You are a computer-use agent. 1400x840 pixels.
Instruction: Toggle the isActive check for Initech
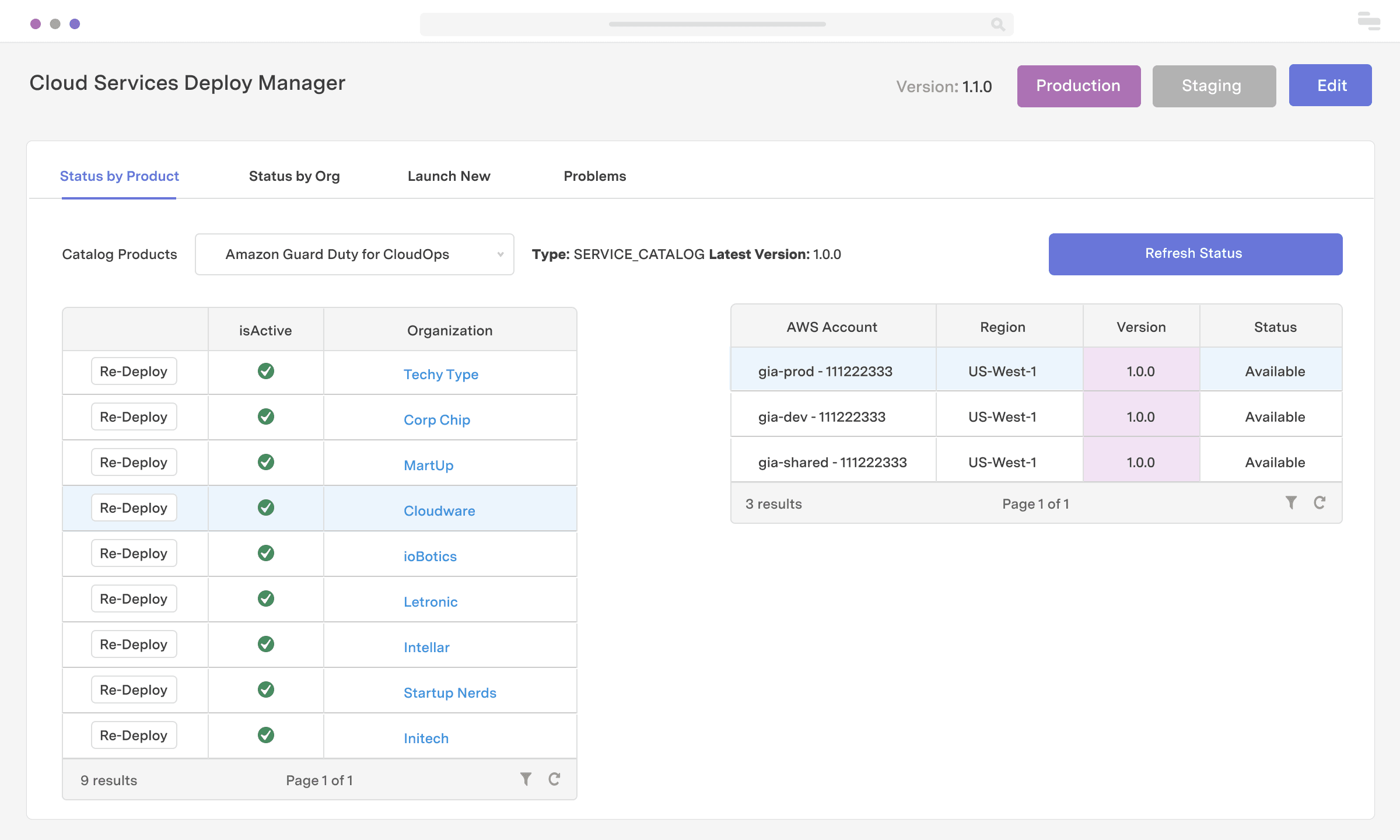tap(266, 735)
